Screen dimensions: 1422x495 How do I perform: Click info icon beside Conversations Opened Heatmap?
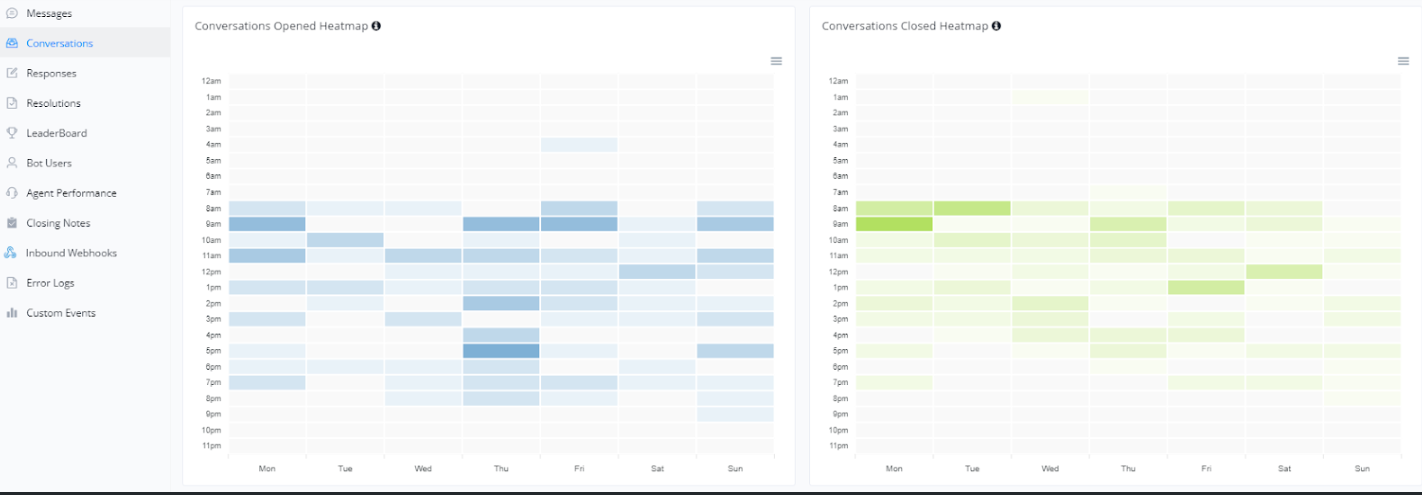[376, 26]
